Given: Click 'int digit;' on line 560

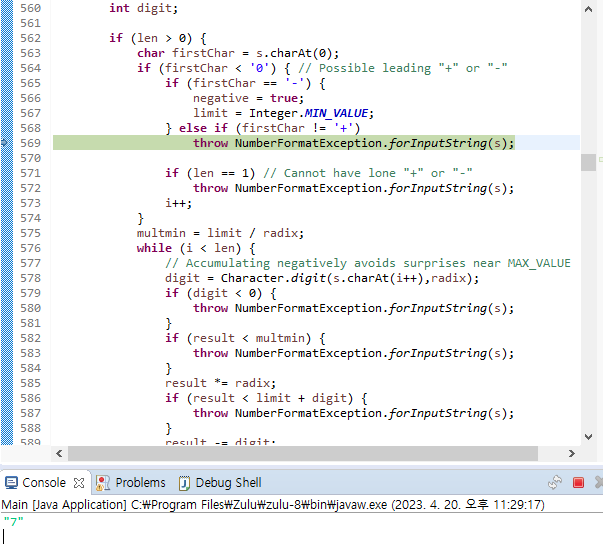Looking at the screenshot, I should [x=143, y=8].
